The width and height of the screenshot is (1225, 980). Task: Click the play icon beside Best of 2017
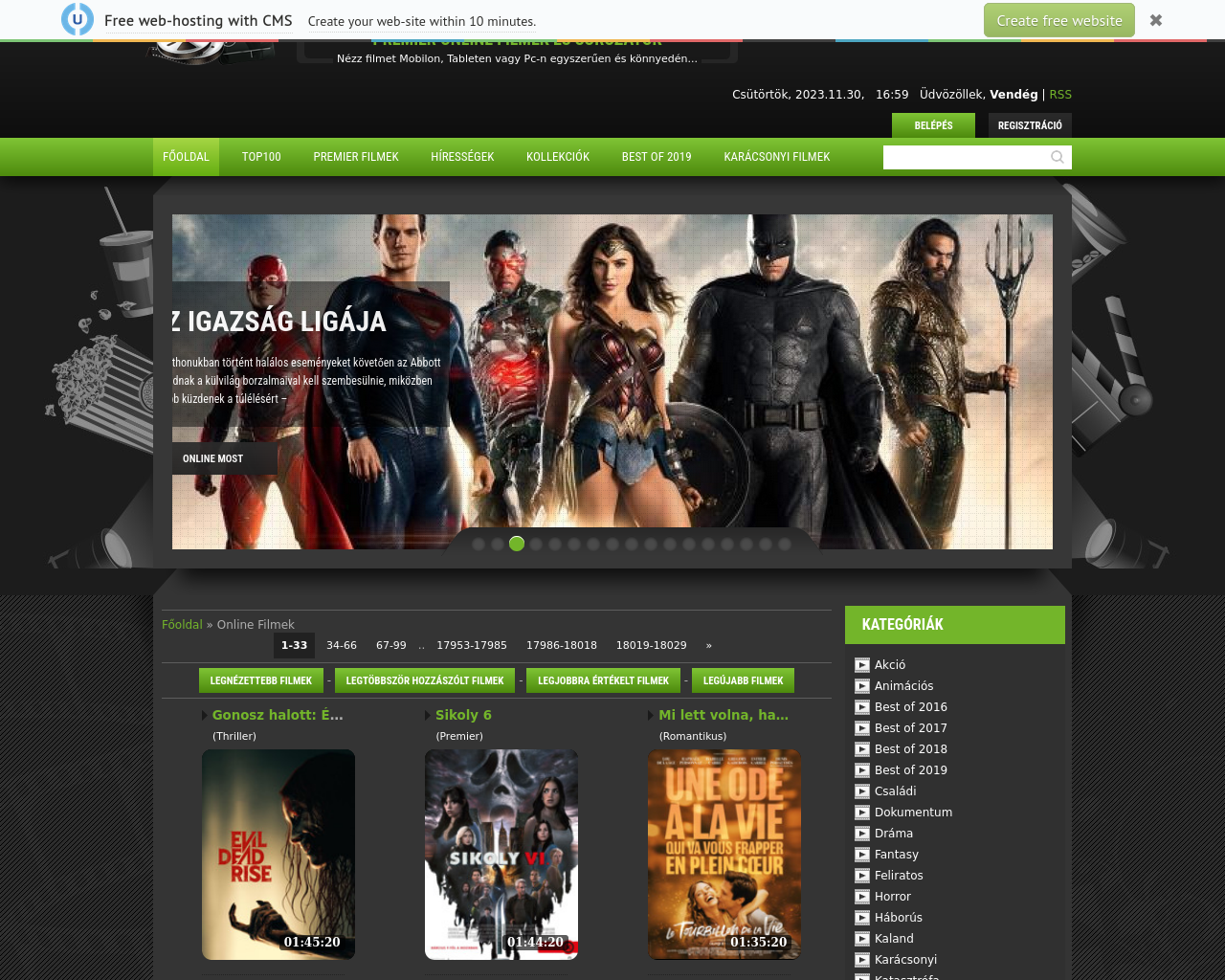click(862, 728)
